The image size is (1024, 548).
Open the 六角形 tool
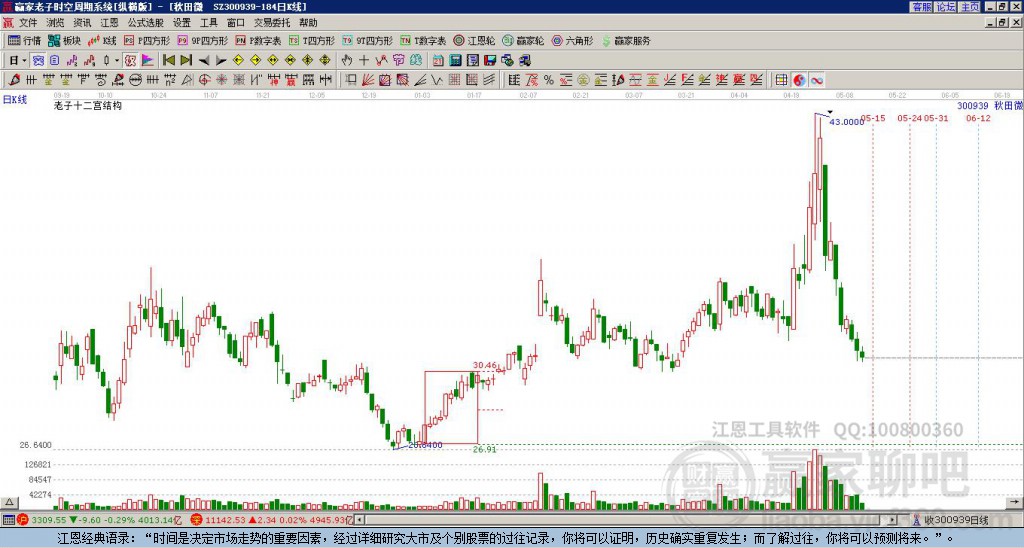(x=572, y=40)
